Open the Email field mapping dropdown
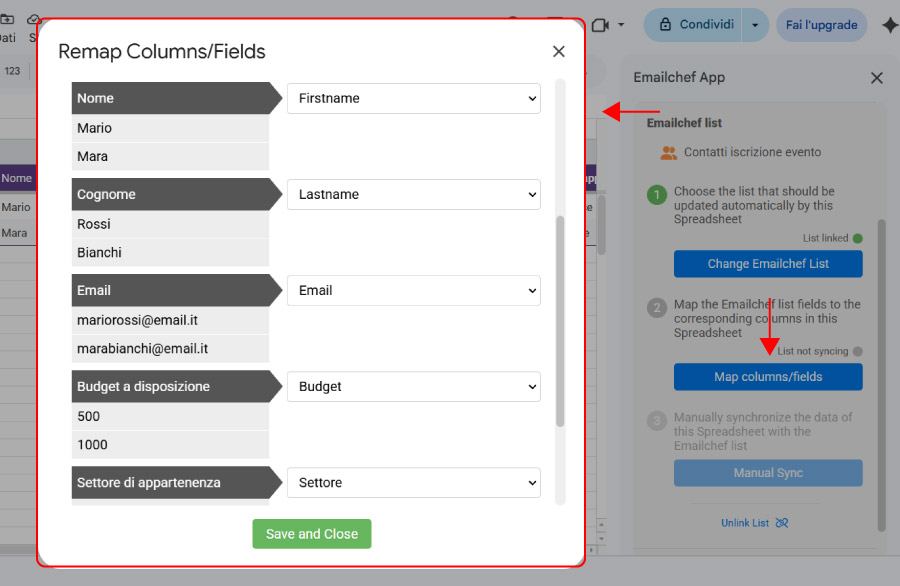 tap(413, 291)
